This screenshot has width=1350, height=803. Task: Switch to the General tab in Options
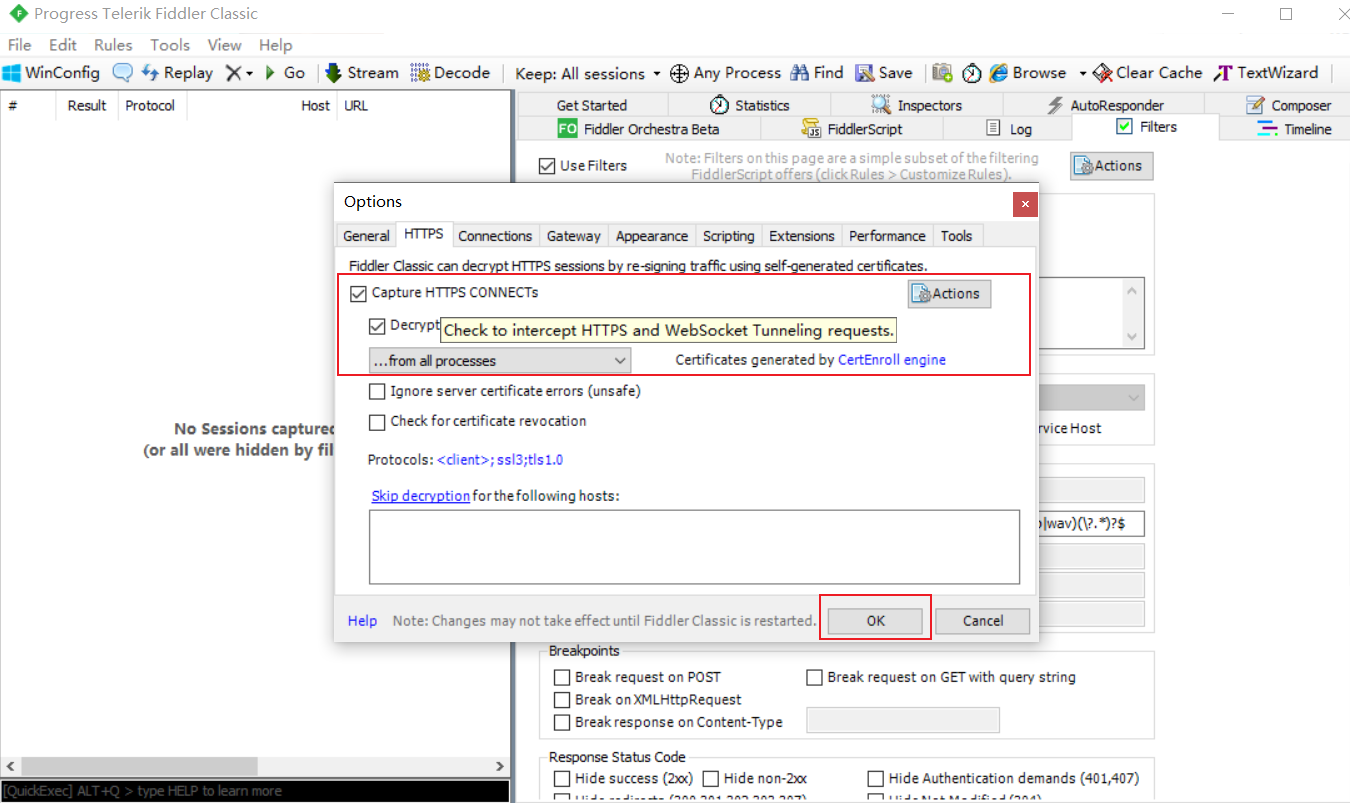pyautogui.click(x=366, y=236)
